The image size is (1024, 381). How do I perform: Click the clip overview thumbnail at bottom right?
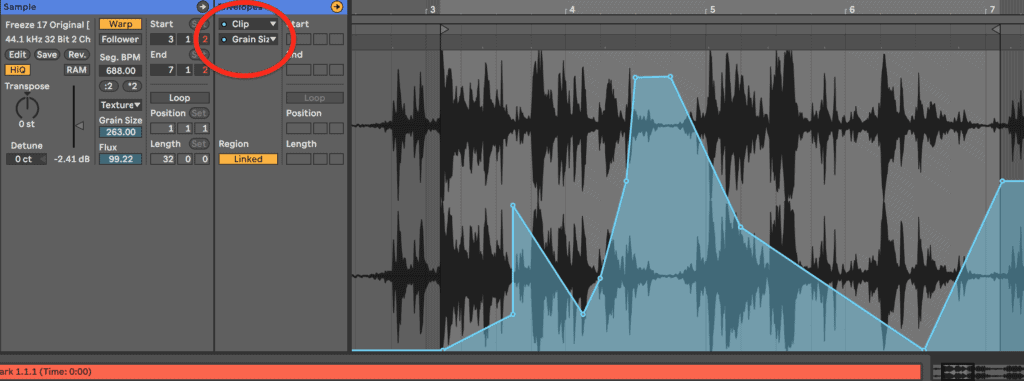point(978,371)
